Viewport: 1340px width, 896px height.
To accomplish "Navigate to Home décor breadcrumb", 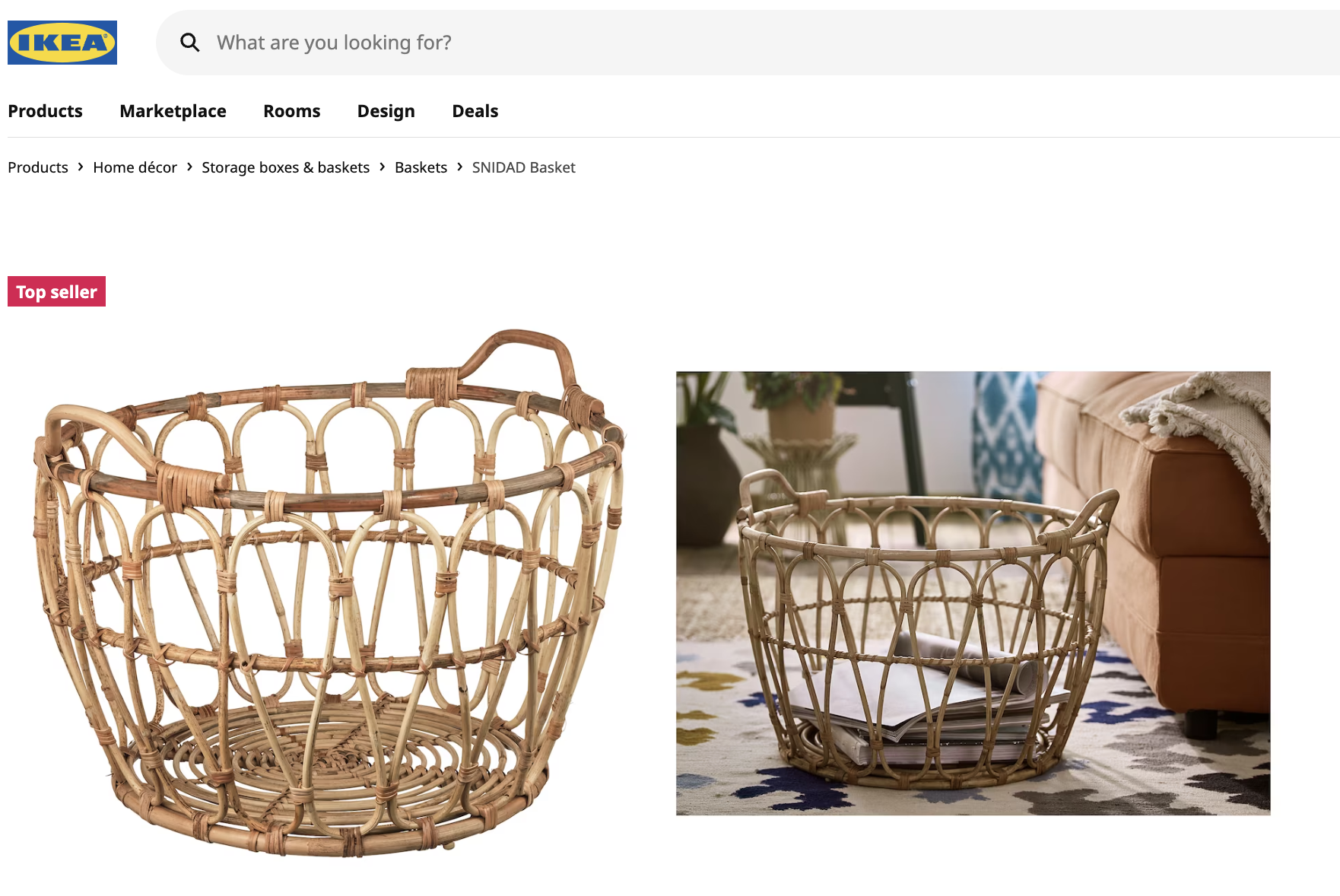I will click(135, 167).
